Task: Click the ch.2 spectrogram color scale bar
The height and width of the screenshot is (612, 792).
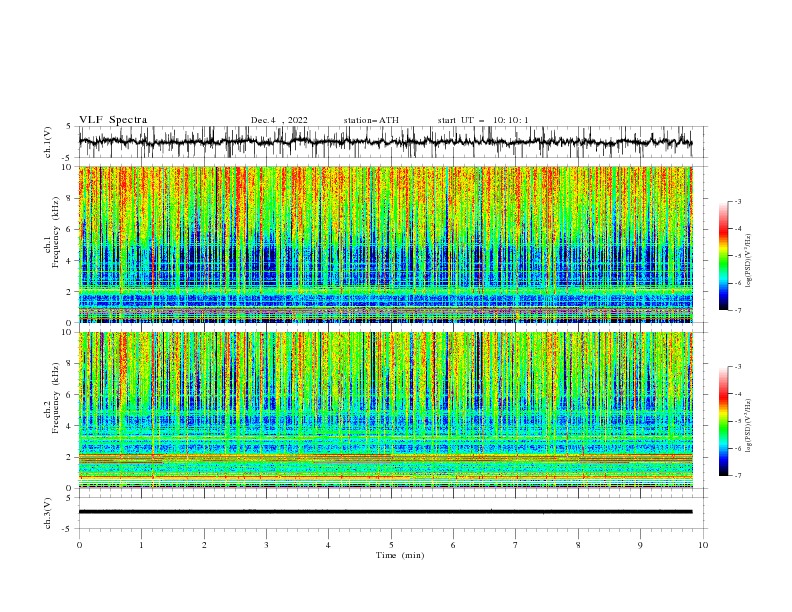Action: click(x=724, y=421)
